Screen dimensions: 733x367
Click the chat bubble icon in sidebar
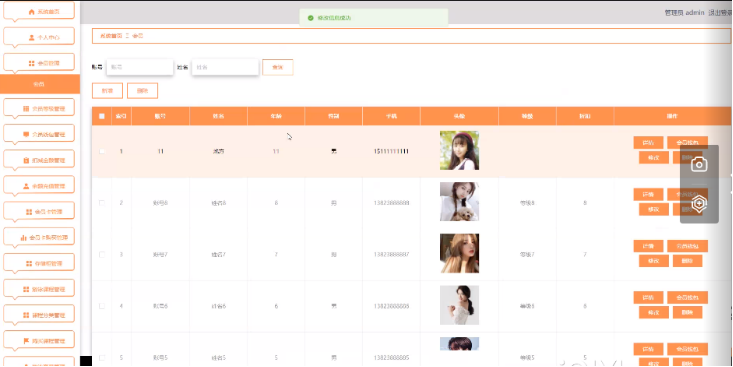[x=26, y=135]
